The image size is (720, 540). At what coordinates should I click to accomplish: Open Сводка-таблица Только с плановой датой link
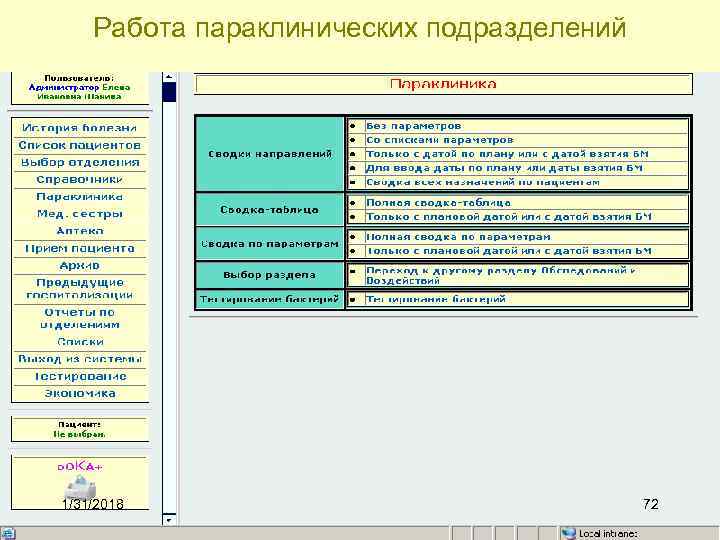pyautogui.click(x=508, y=217)
